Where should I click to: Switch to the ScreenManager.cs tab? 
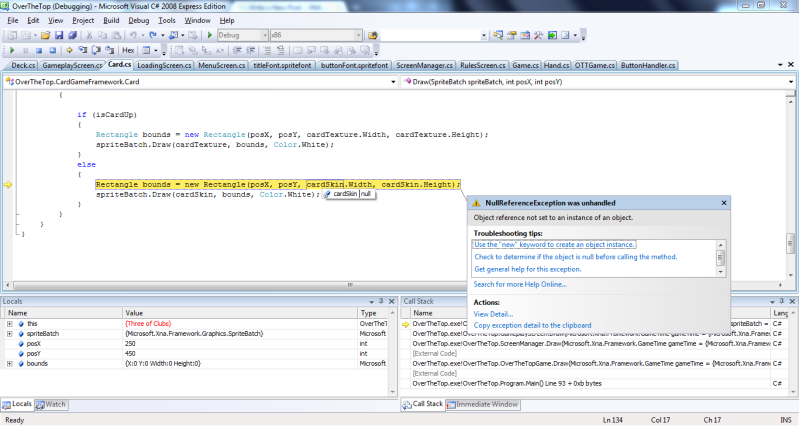[x=424, y=65]
